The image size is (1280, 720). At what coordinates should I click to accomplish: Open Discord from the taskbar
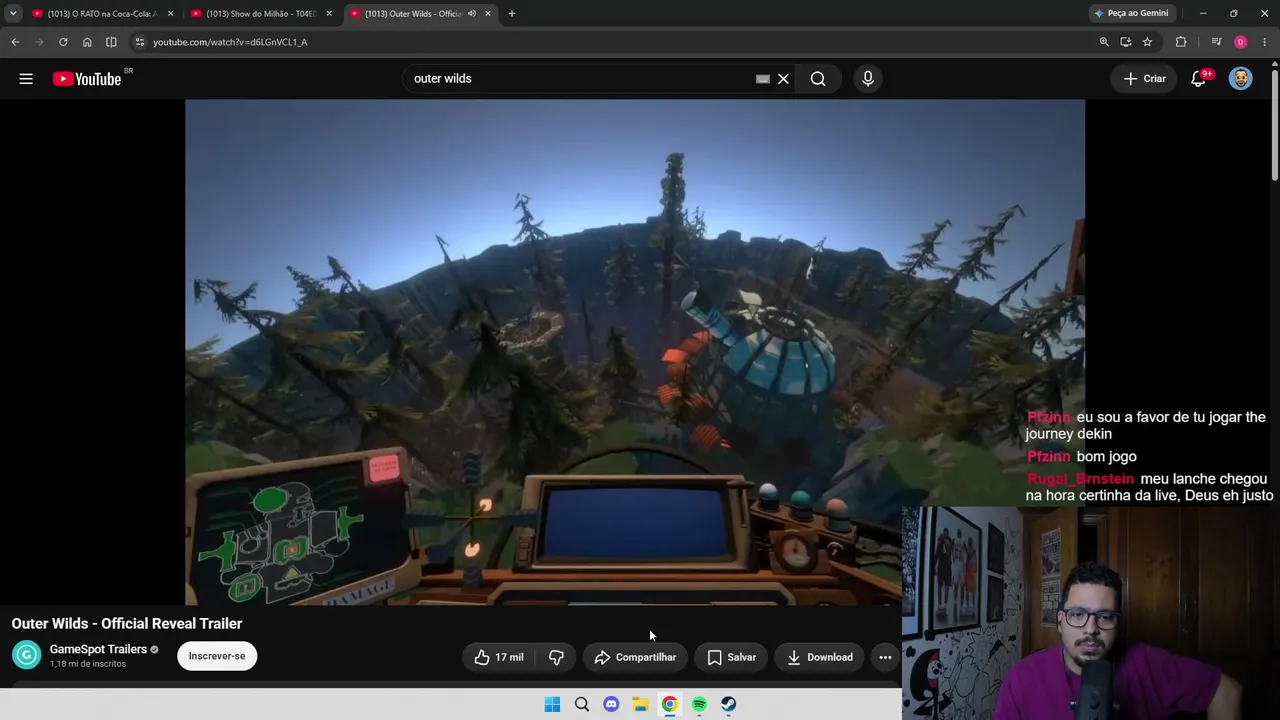(x=611, y=704)
